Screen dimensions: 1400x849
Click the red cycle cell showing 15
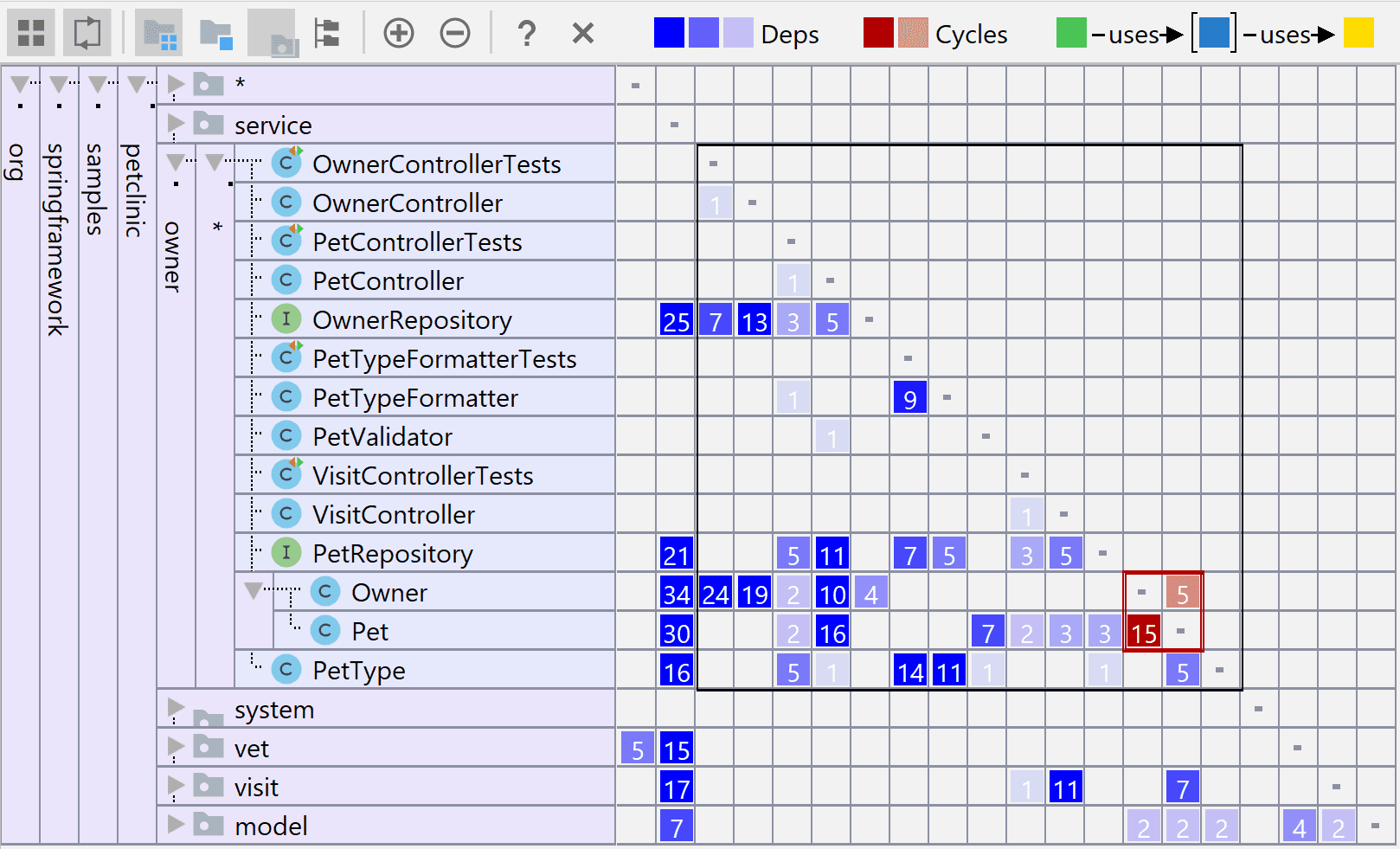[x=1143, y=633]
